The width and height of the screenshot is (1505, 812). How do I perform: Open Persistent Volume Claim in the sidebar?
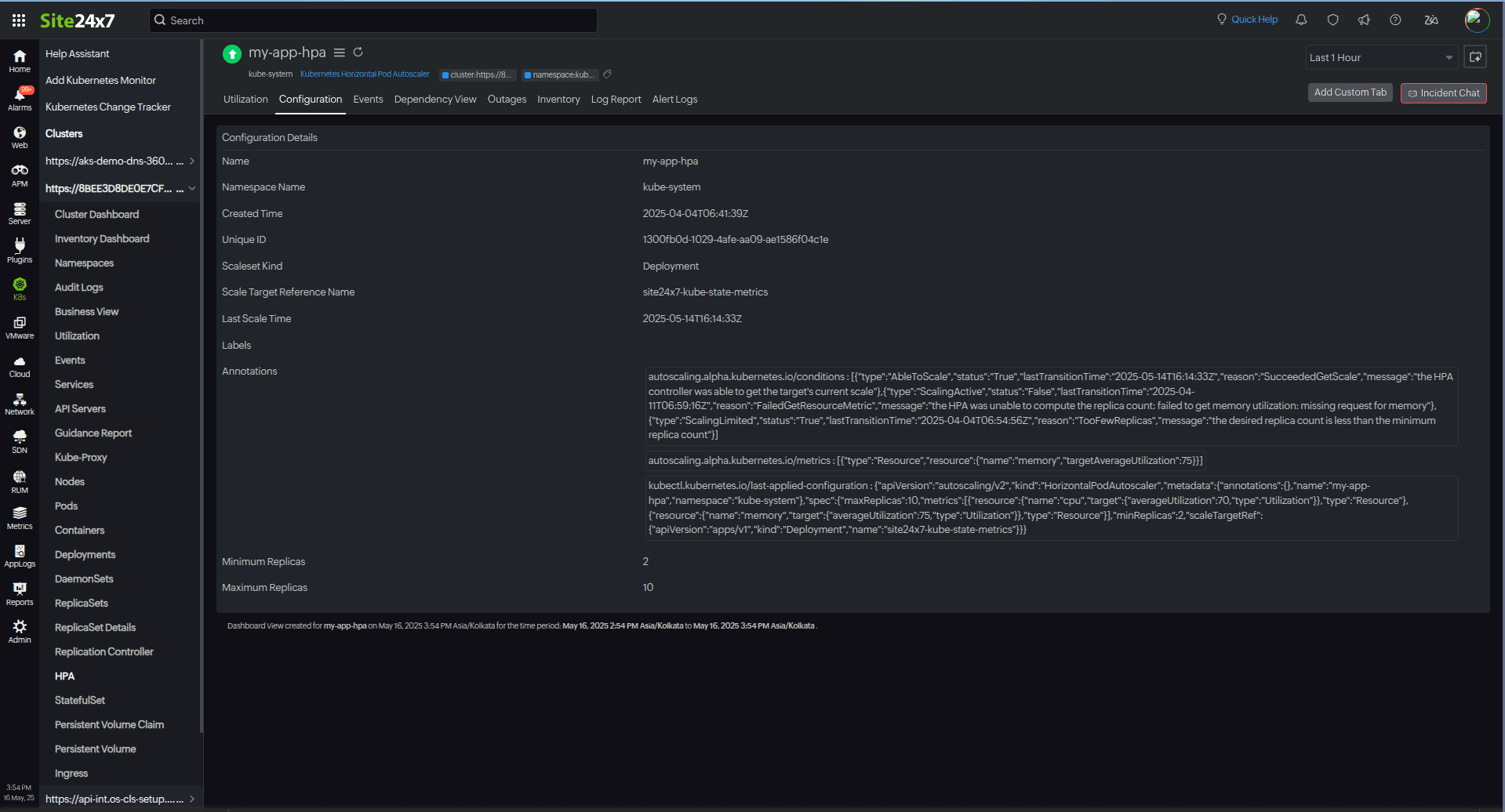click(109, 724)
